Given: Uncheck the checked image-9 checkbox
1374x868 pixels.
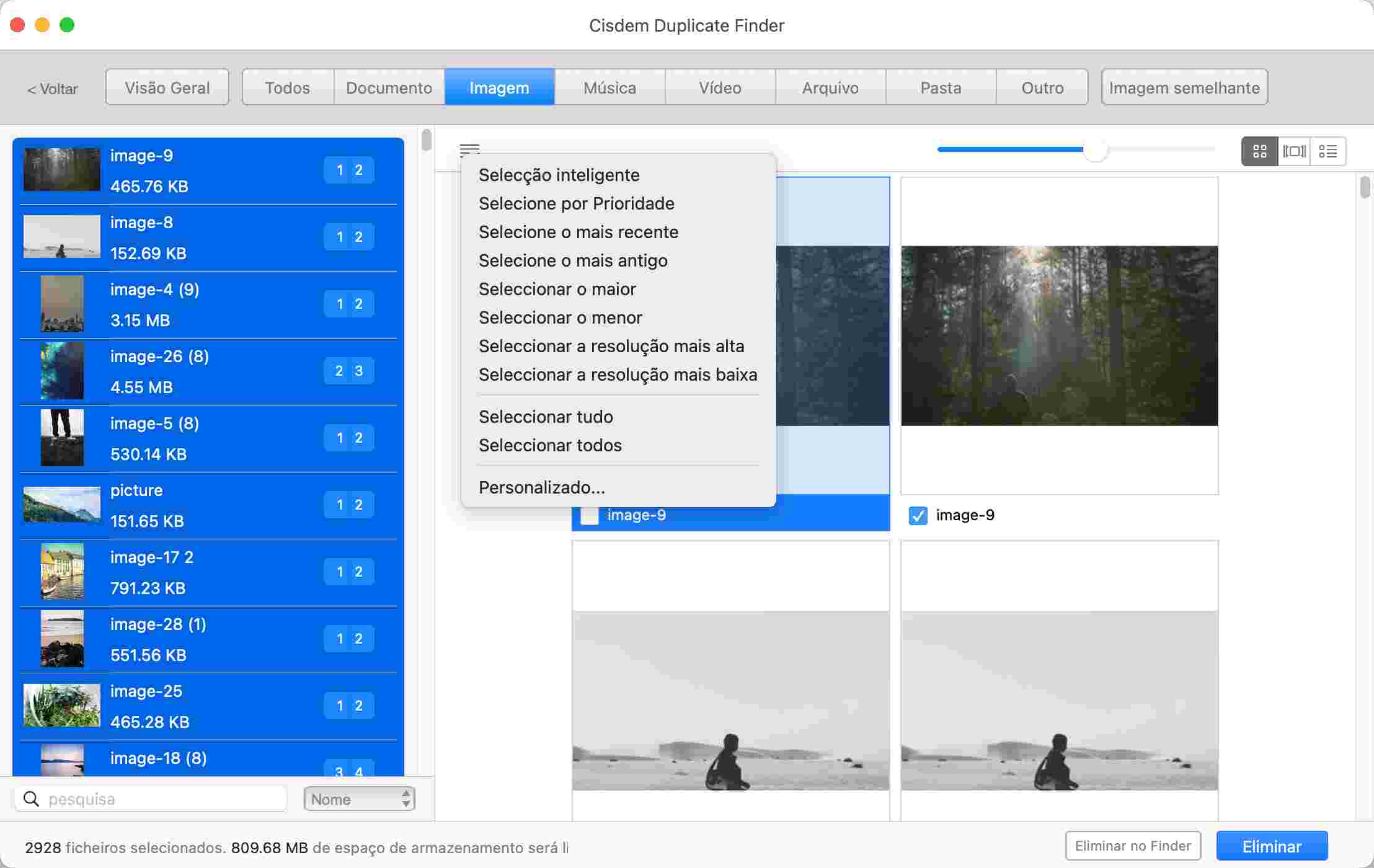Looking at the screenshot, I should coord(918,515).
